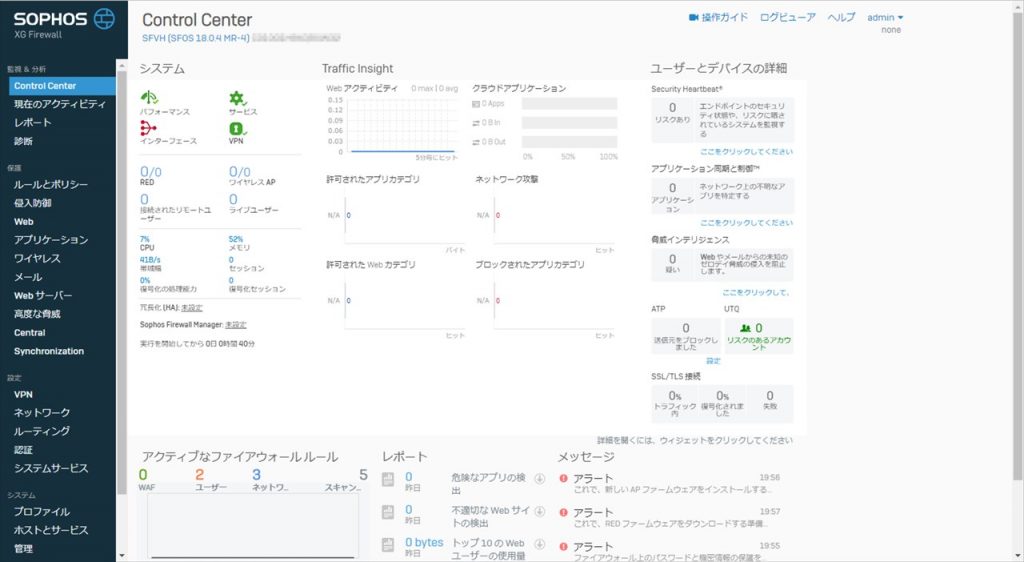This screenshot has height=562, width=1024.
Task: Select the ネットワーク firewall rules count 3
Action: (x=257, y=475)
